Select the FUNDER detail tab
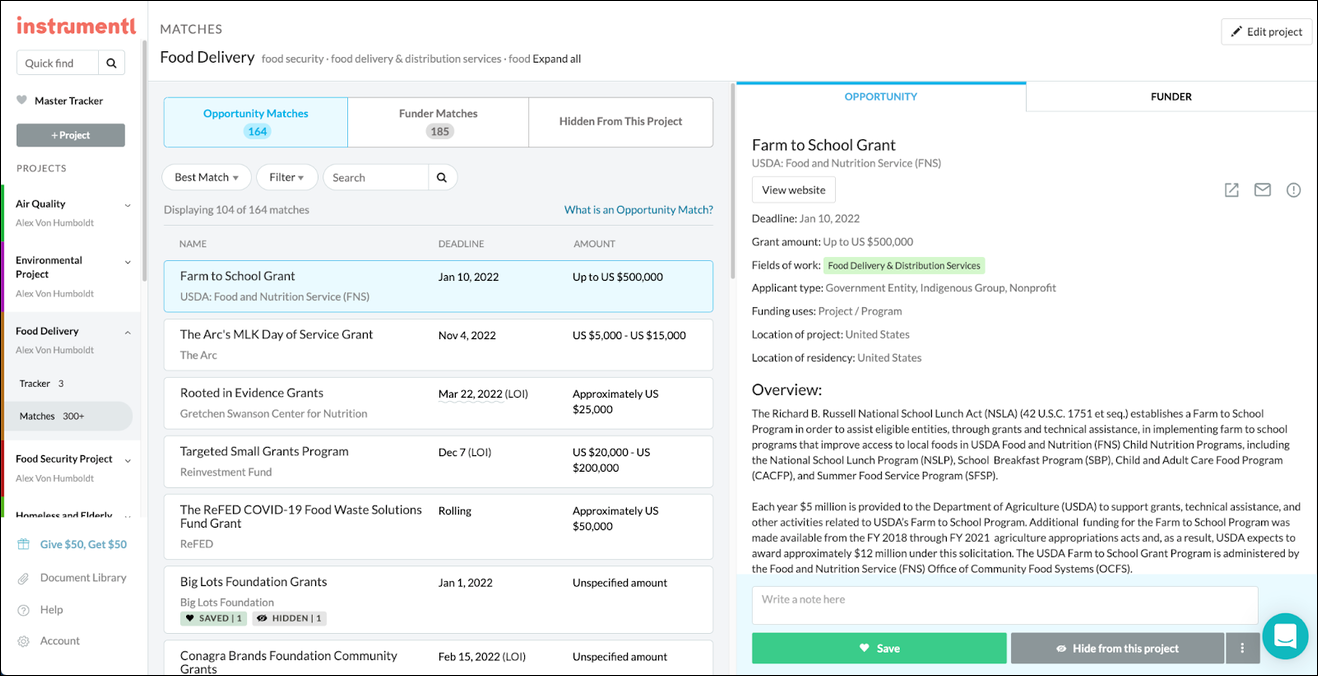 1171,97
